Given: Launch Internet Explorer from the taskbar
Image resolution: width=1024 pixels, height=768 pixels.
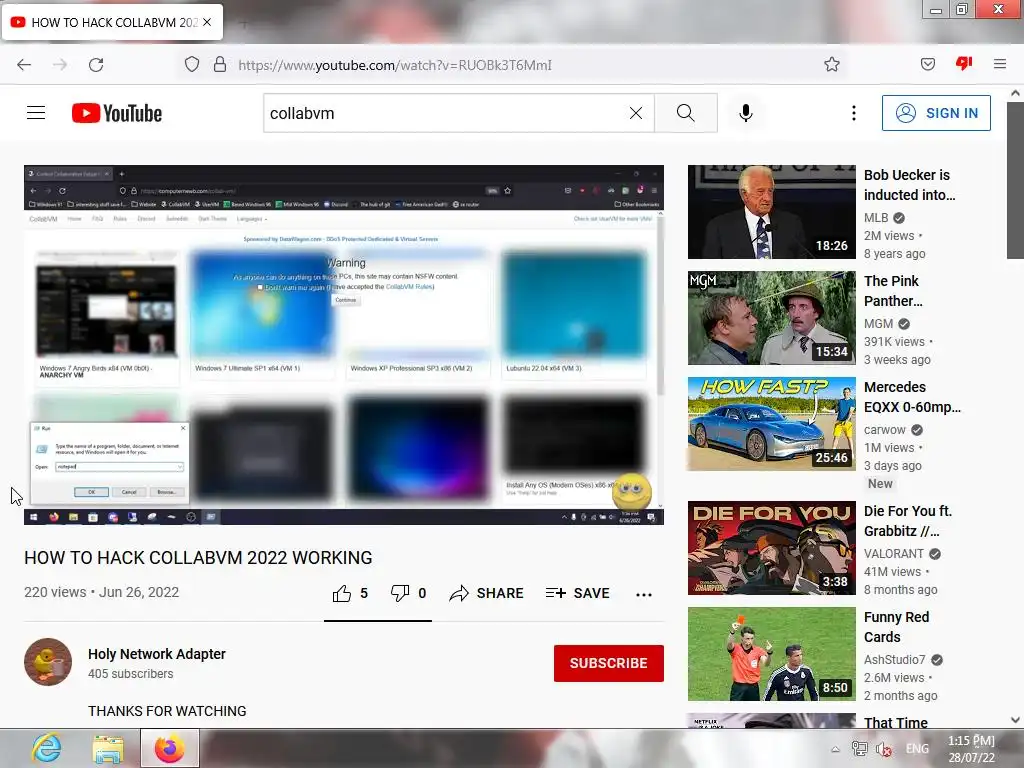Looking at the screenshot, I should 47,748.
